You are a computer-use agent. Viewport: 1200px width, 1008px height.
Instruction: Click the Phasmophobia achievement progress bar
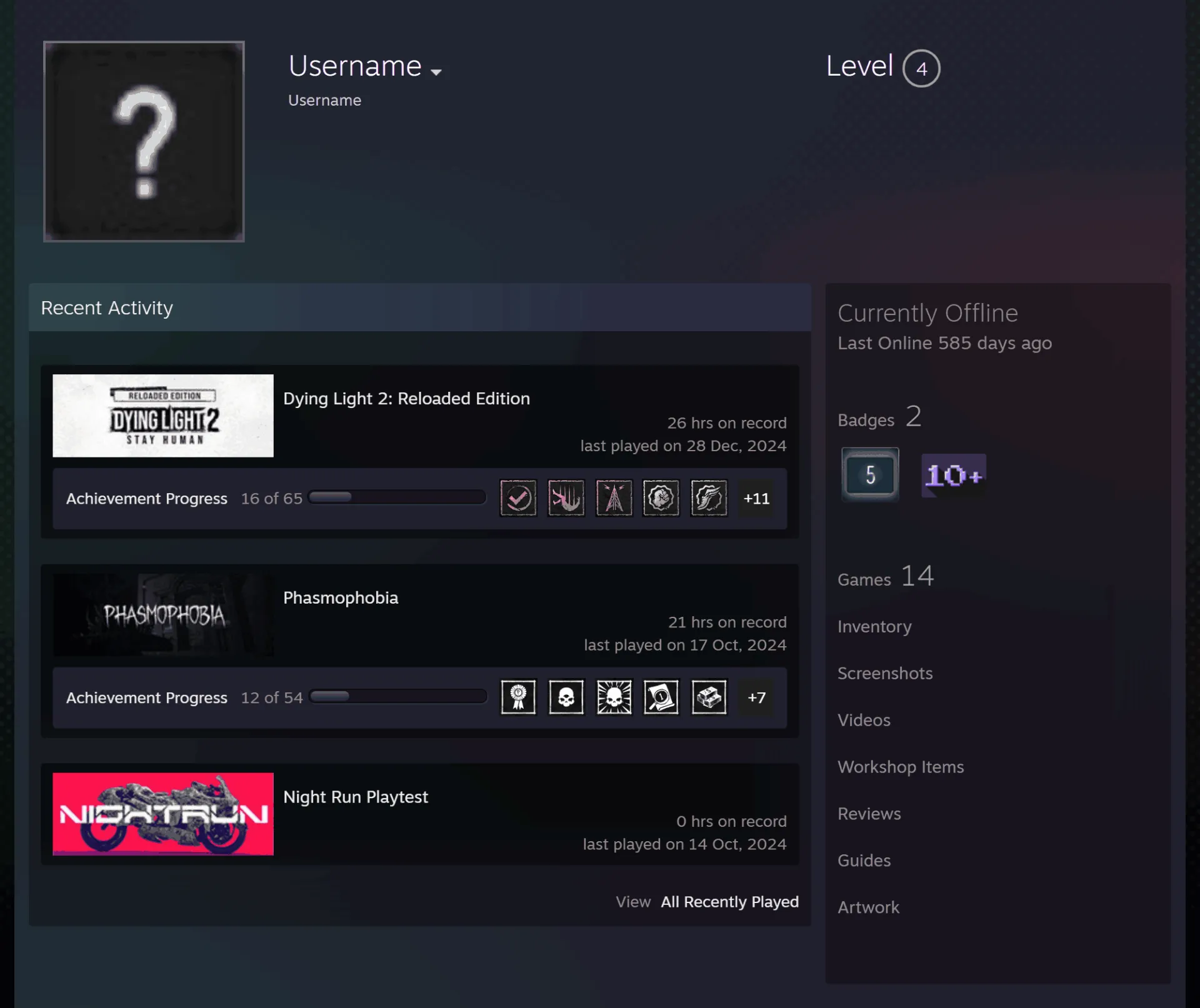398,697
